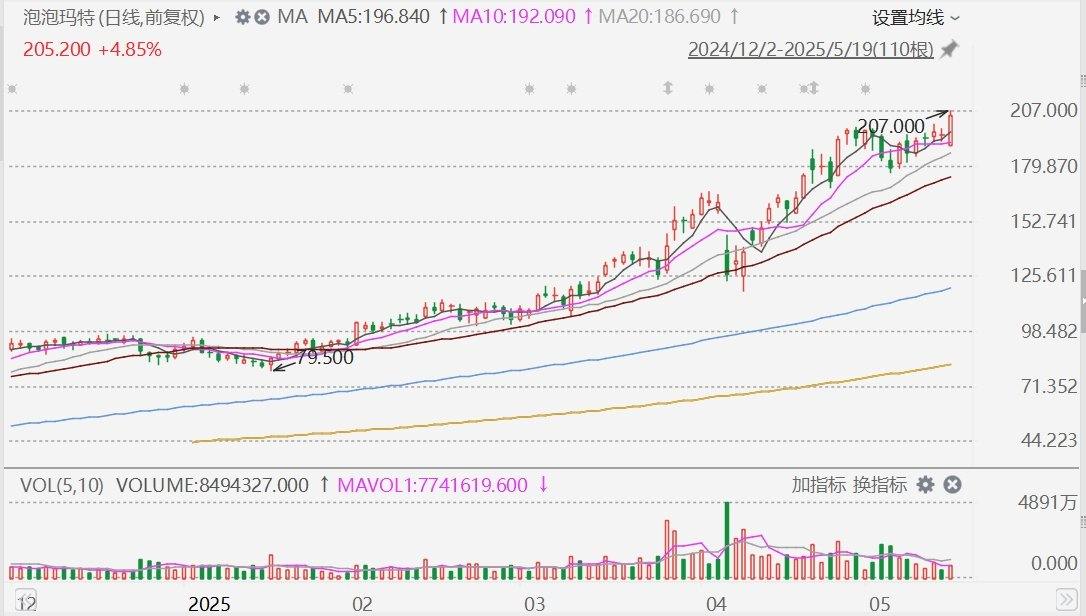This screenshot has height=616, width=1086.
Task: Click the MAVOL1 volume average label
Action: click(432, 485)
